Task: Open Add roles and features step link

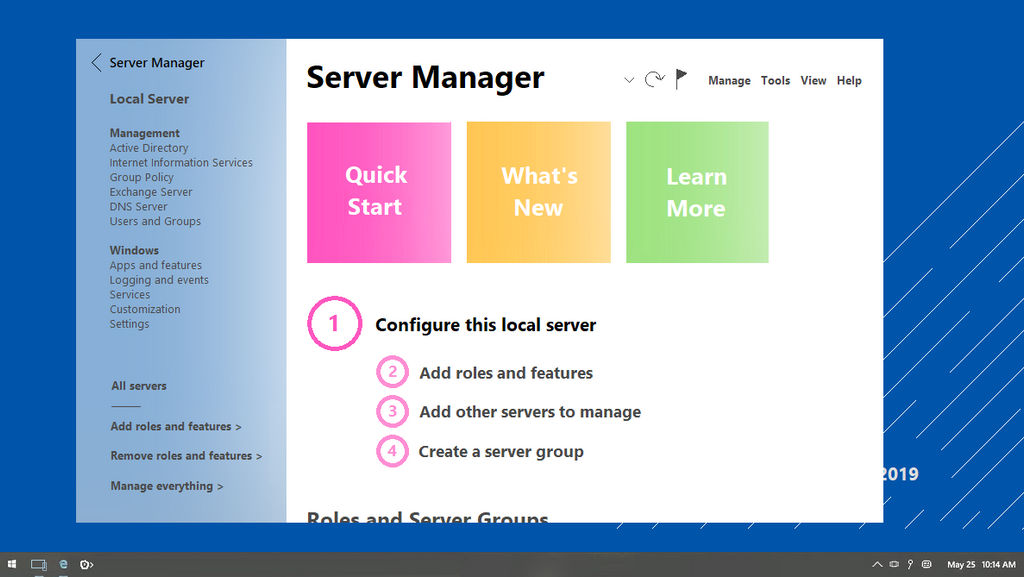Action: tap(506, 373)
